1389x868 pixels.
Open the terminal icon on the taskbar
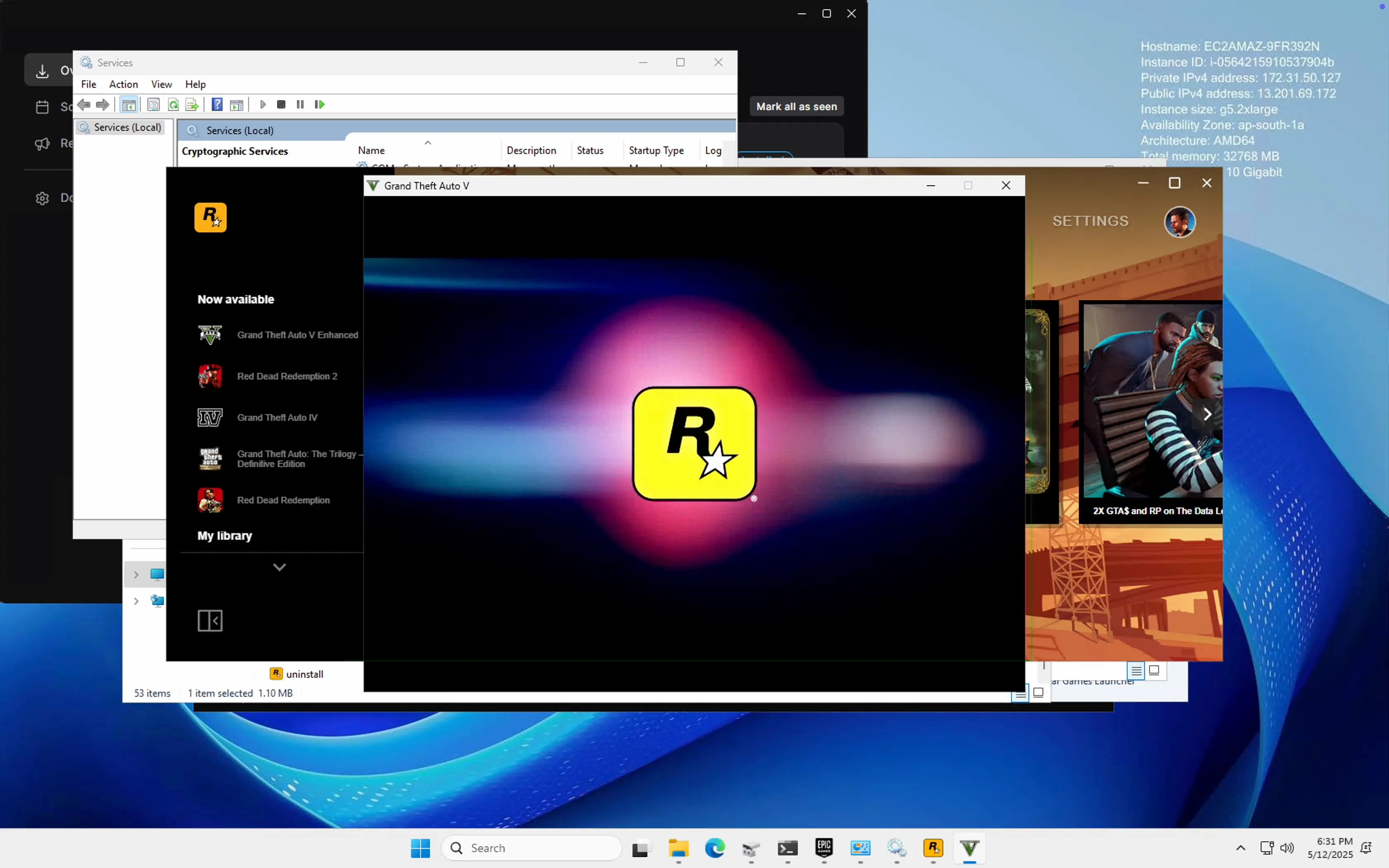pos(788,848)
